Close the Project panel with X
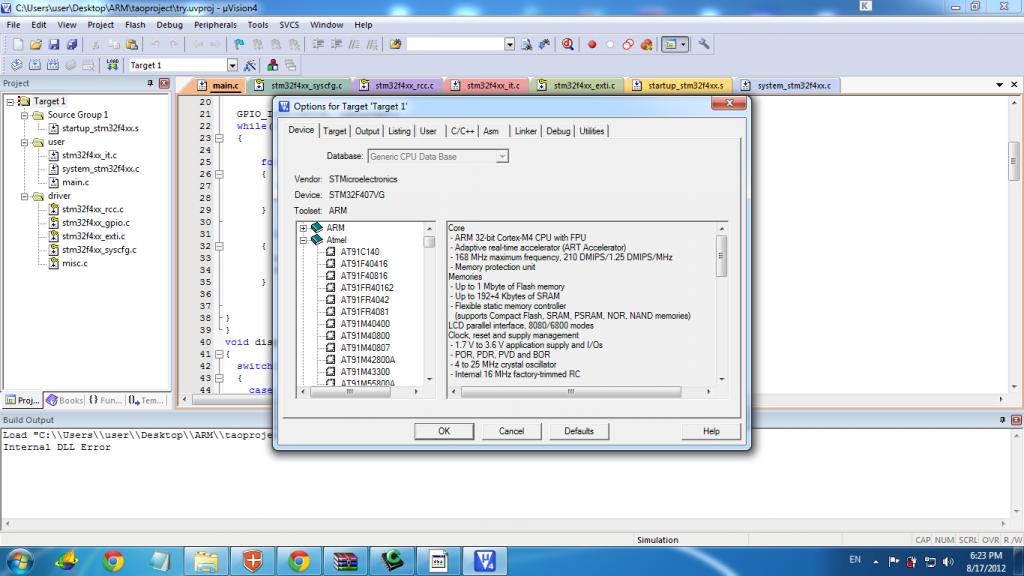 click(x=164, y=84)
